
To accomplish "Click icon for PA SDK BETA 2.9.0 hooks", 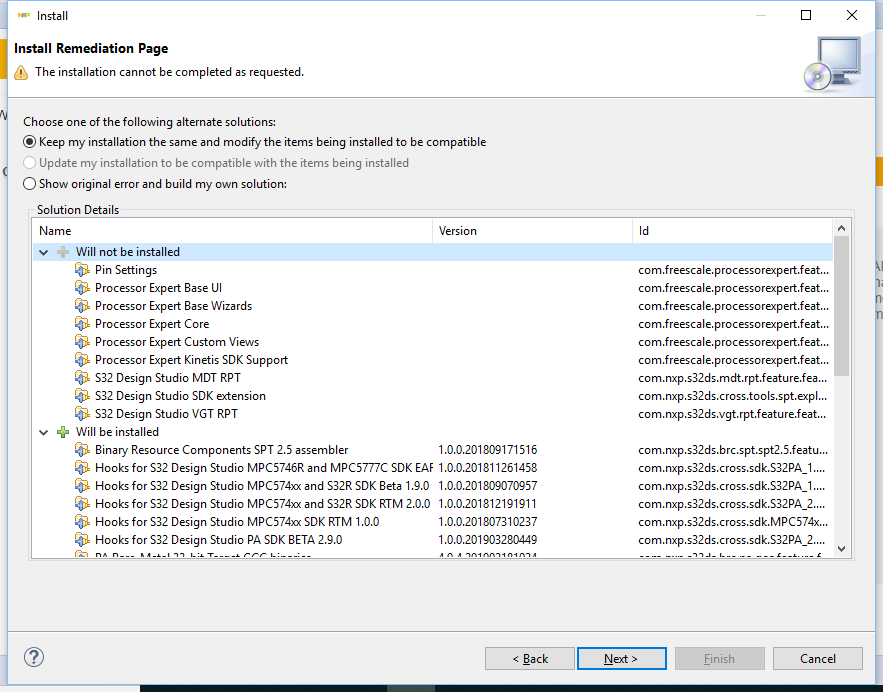I will tap(82, 540).
